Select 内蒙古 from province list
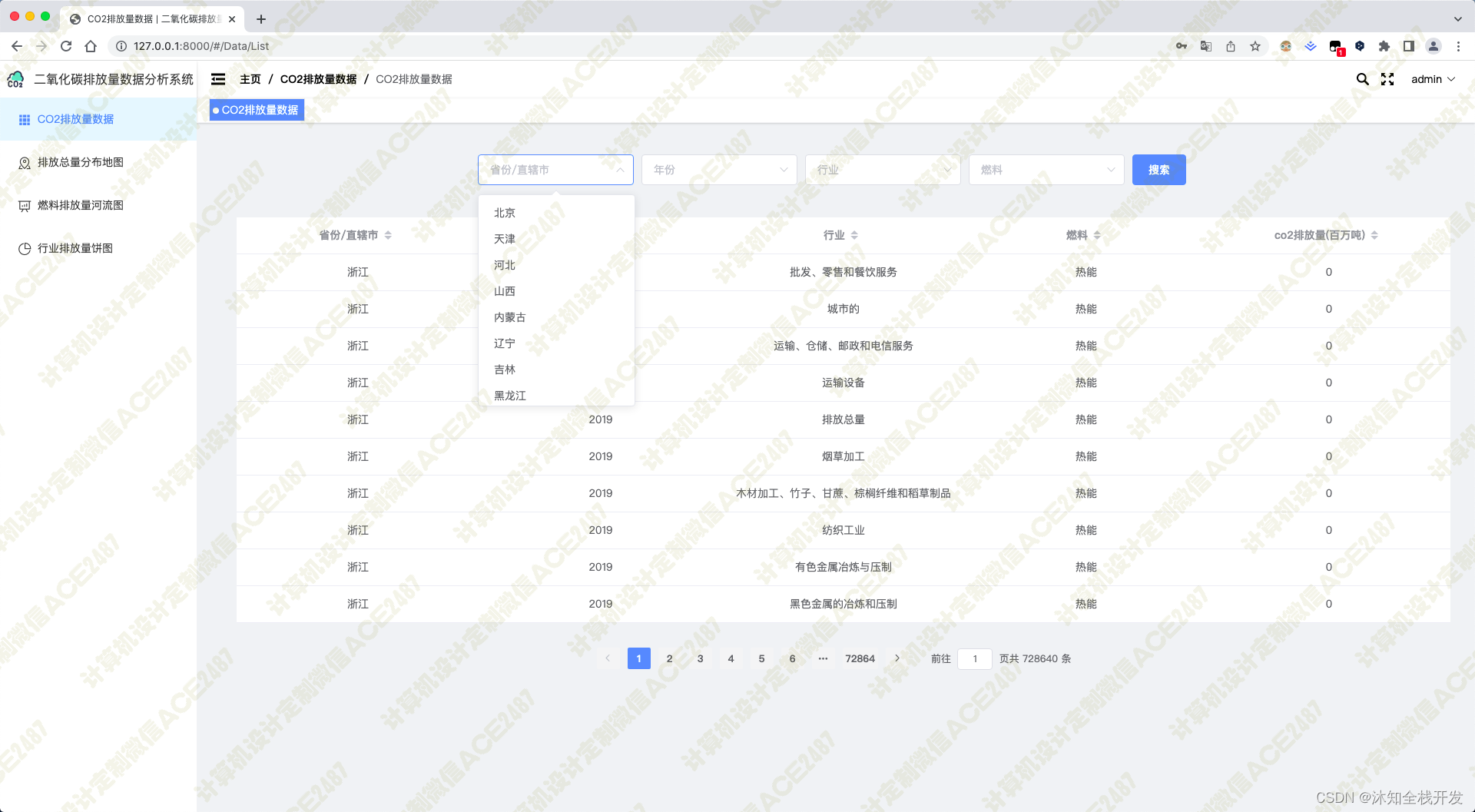The width and height of the screenshot is (1475, 812). tap(556, 317)
